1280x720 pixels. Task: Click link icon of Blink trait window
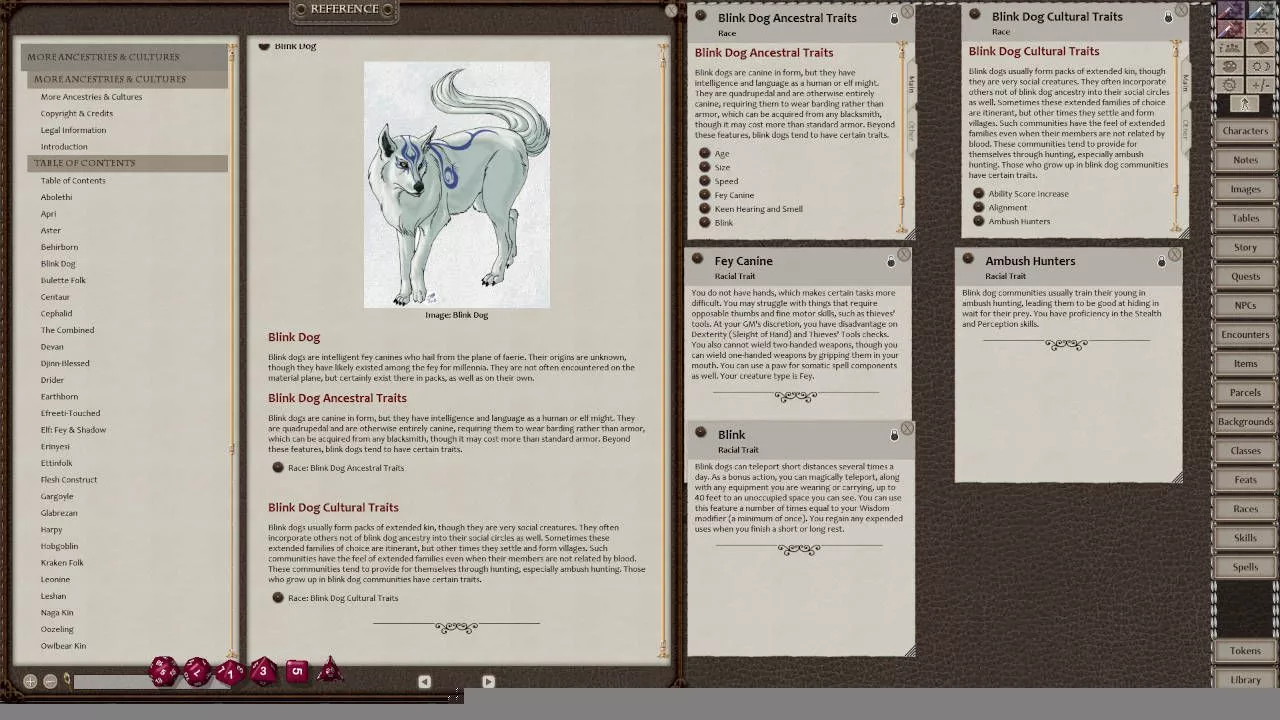point(700,433)
